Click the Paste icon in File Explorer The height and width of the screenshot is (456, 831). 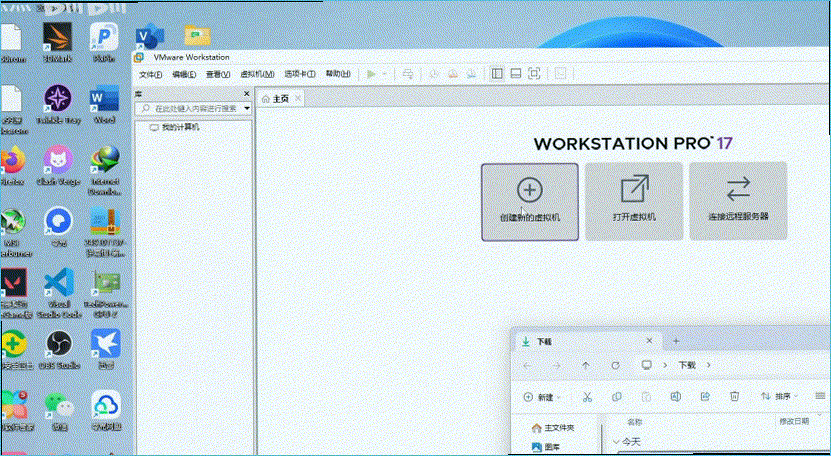point(646,397)
